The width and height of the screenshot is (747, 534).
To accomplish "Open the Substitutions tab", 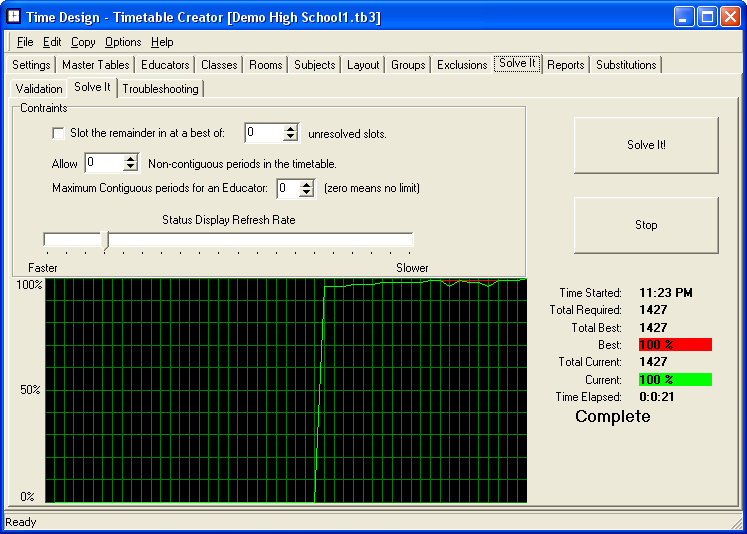I will [x=626, y=65].
